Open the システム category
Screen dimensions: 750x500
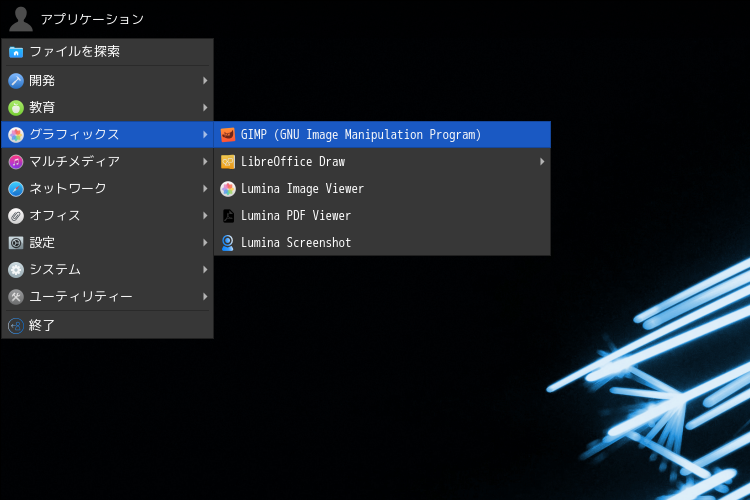pyautogui.click(x=108, y=270)
